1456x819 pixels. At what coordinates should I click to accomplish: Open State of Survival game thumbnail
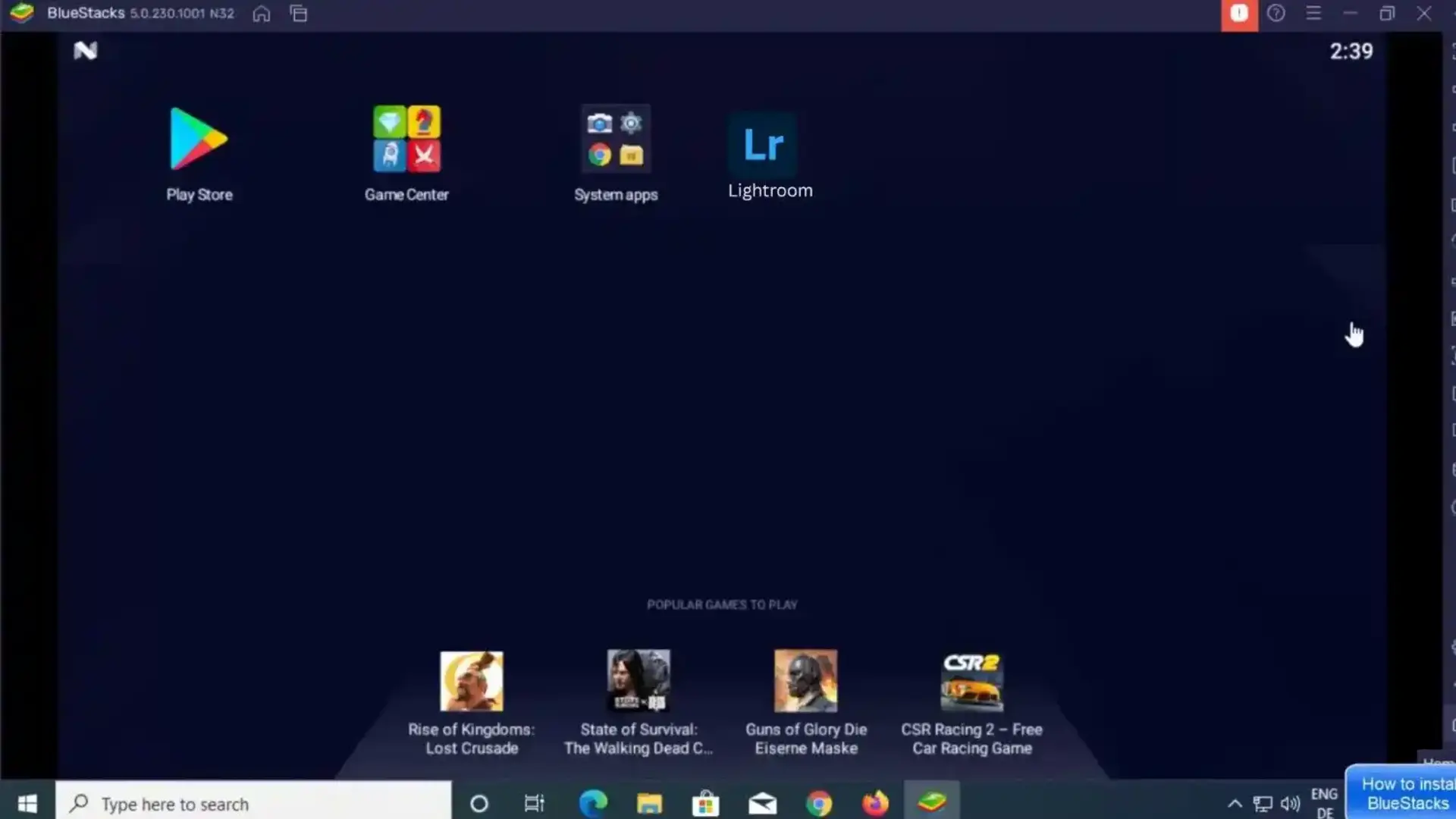point(639,680)
